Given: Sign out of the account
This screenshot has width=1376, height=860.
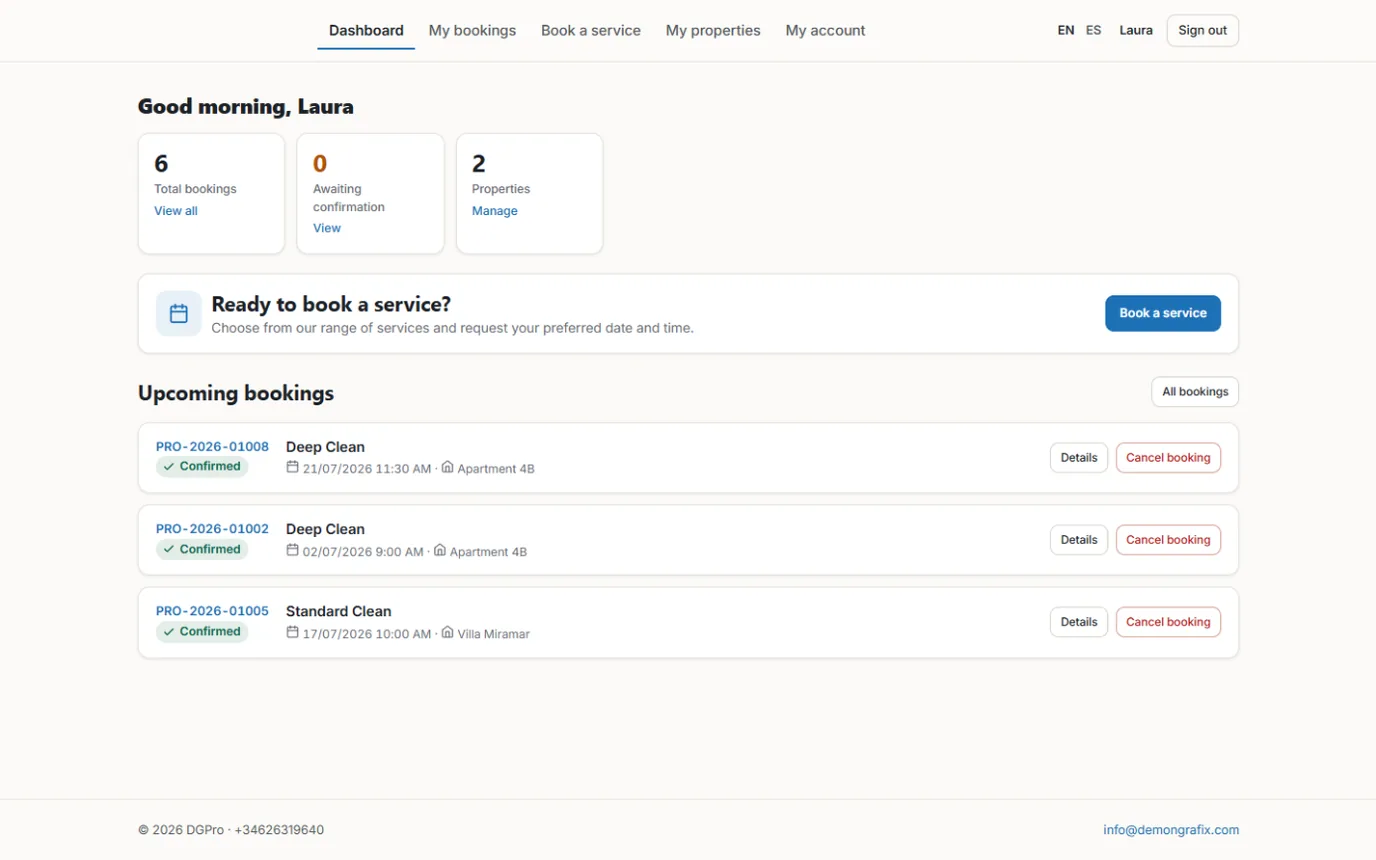Looking at the screenshot, I should [1202, 30].
